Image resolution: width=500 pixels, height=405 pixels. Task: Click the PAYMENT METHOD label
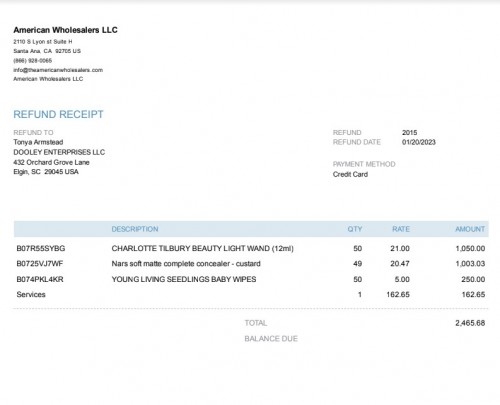click(364, 164)
